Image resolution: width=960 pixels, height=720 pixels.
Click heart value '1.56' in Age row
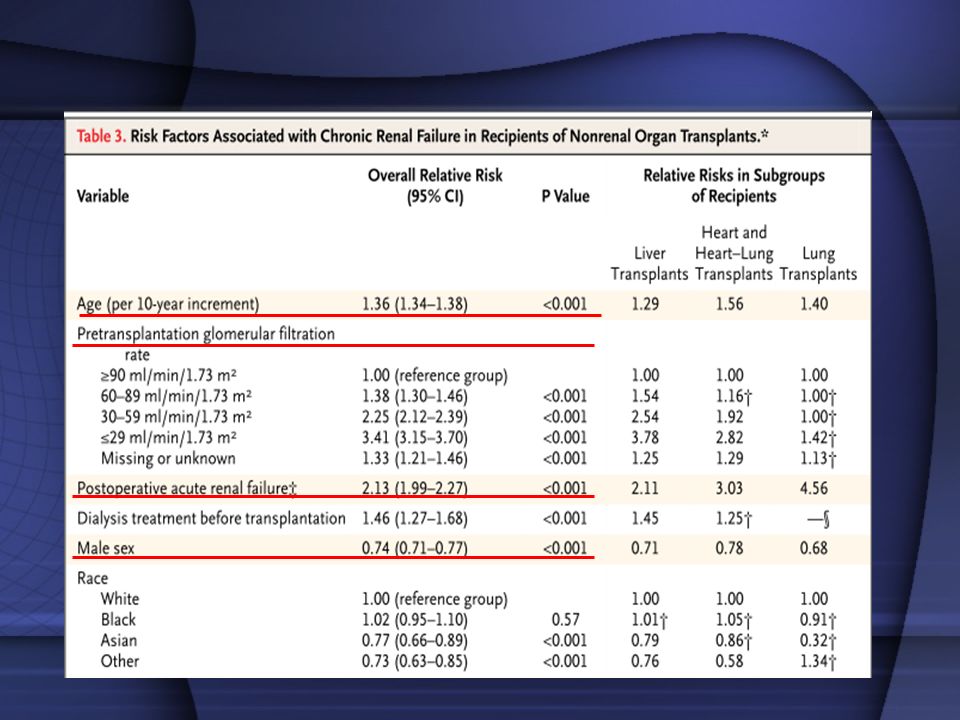pos(730,304)
